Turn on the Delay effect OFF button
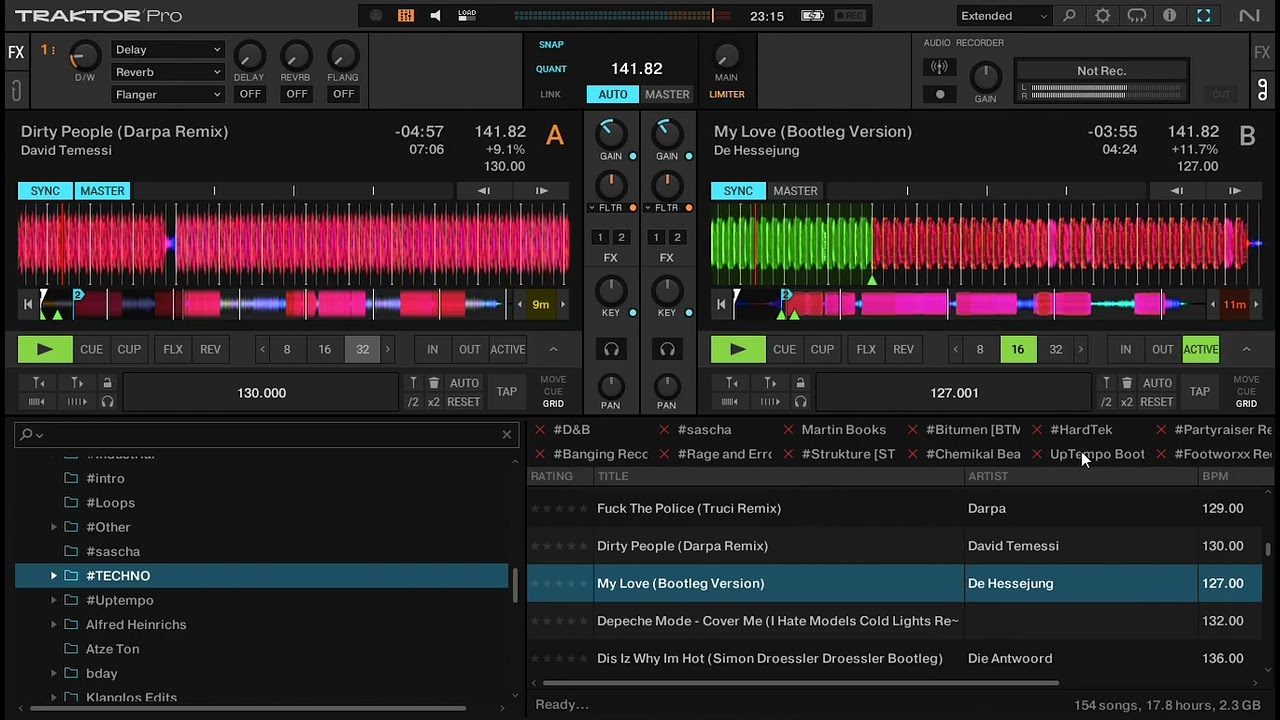Image resolution: width=1280 pixels, height=720 pixels. (x=250, y=94)
